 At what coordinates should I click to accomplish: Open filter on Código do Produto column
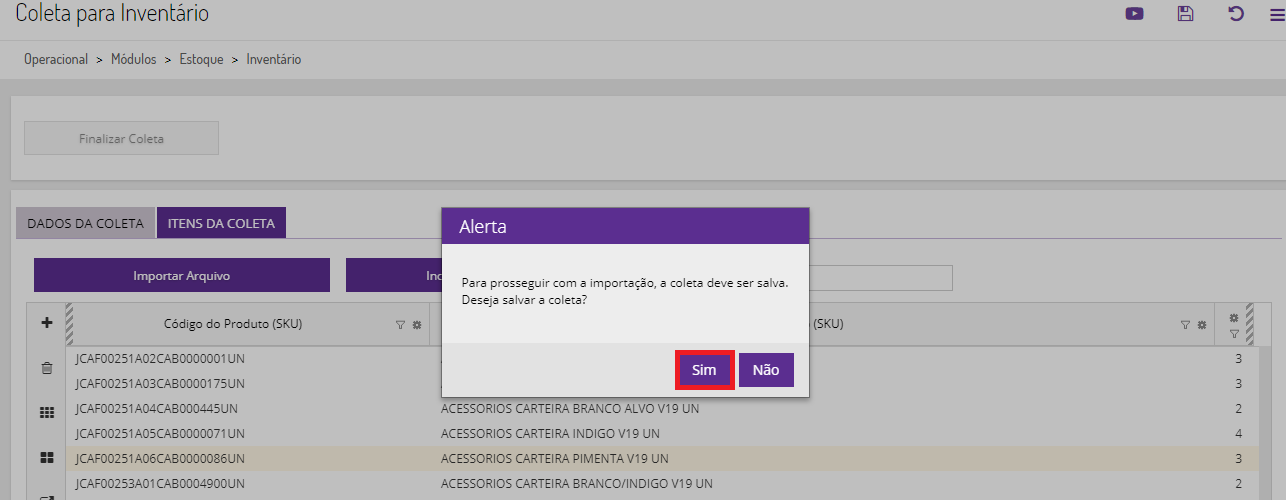[x=401, y=325]
